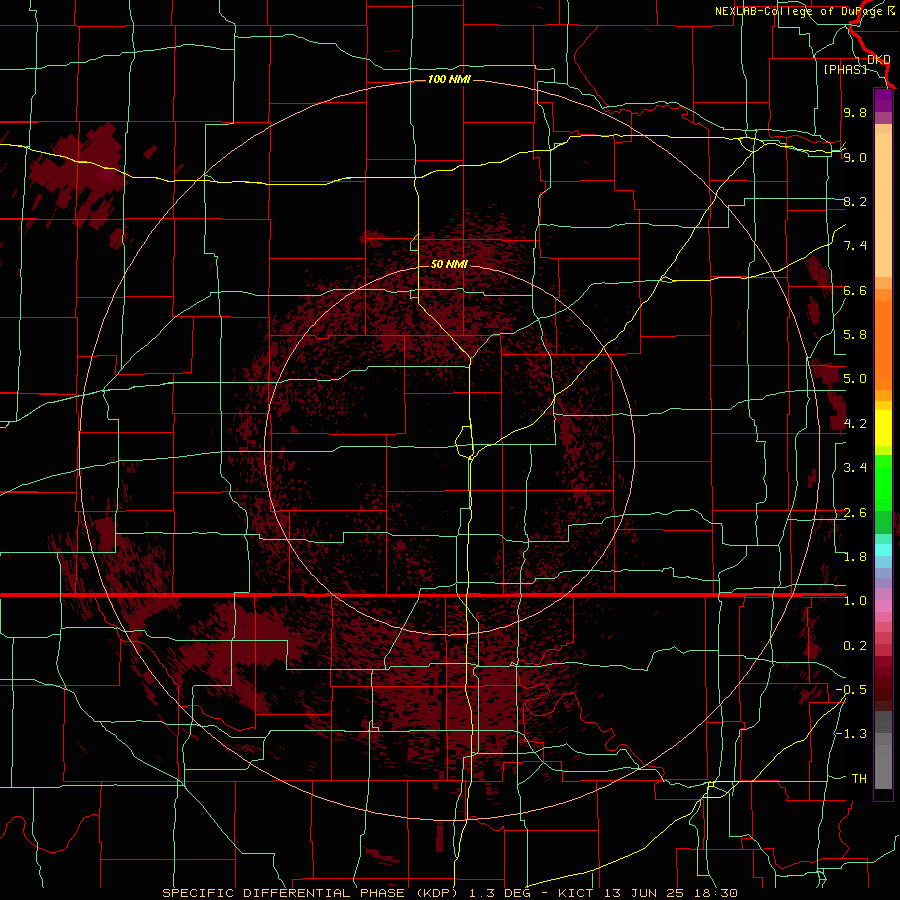Image resolution: width=900 pixels, height=900 pixels.
Task: Click the 6.6 legend value
Action: pyautogui.click(x=855, y=290)
